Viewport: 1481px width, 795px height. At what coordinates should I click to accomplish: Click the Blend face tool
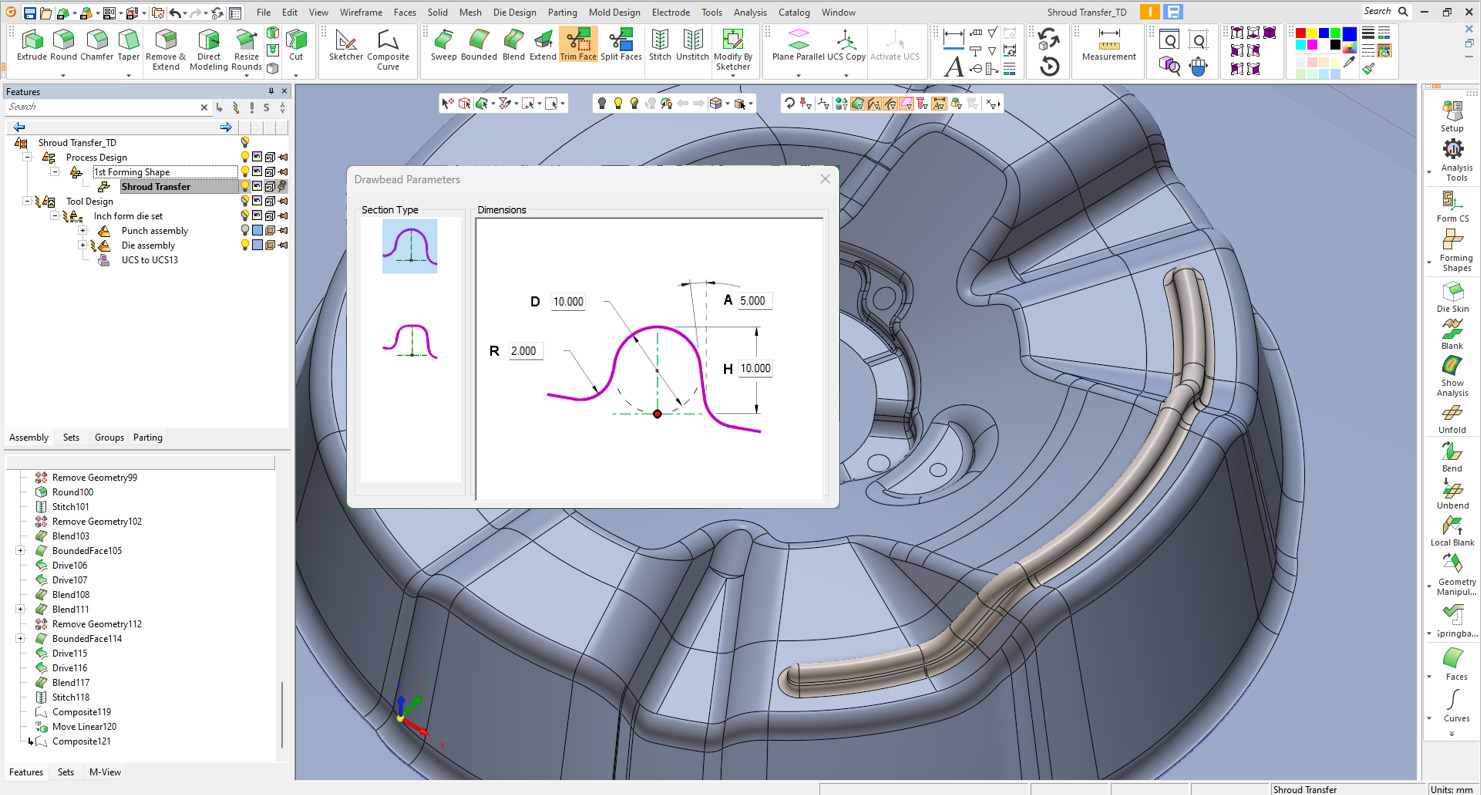[513, 46]
